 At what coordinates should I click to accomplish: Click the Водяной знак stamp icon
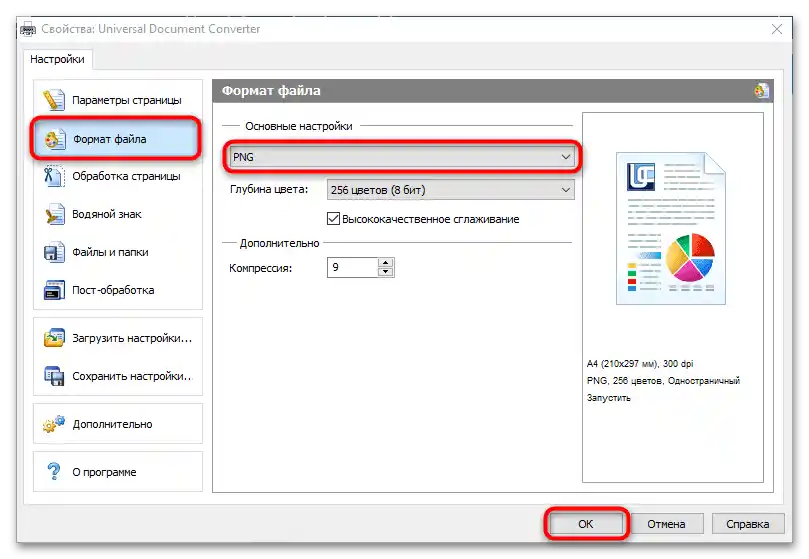(55, 214)
